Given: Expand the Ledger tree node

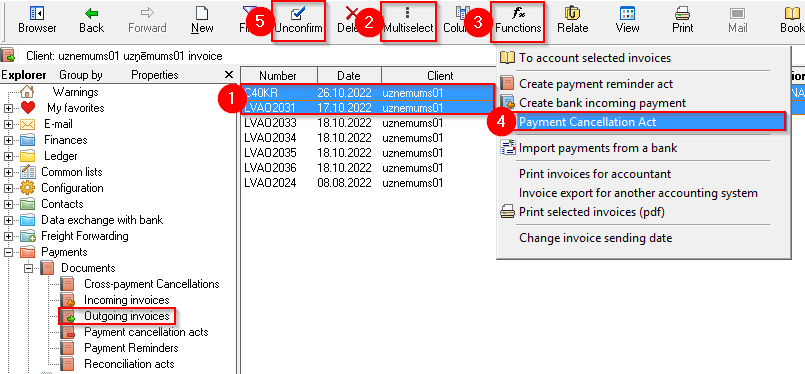Looking at the screenshot, I should (x=8, y=156).
